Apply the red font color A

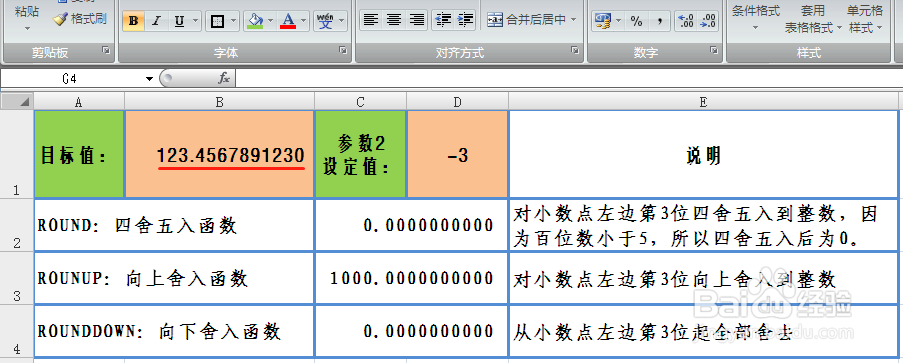coord(288,21)
